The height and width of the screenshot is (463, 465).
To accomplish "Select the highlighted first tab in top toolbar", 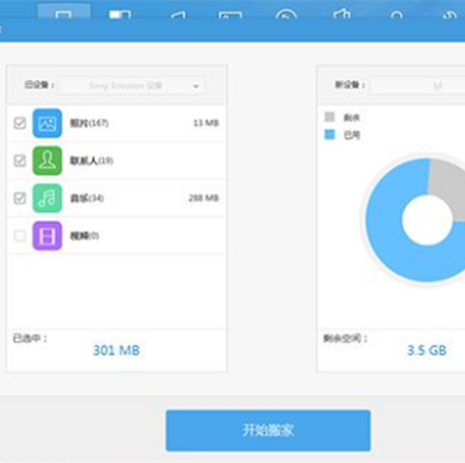I will tap(63, 12).
